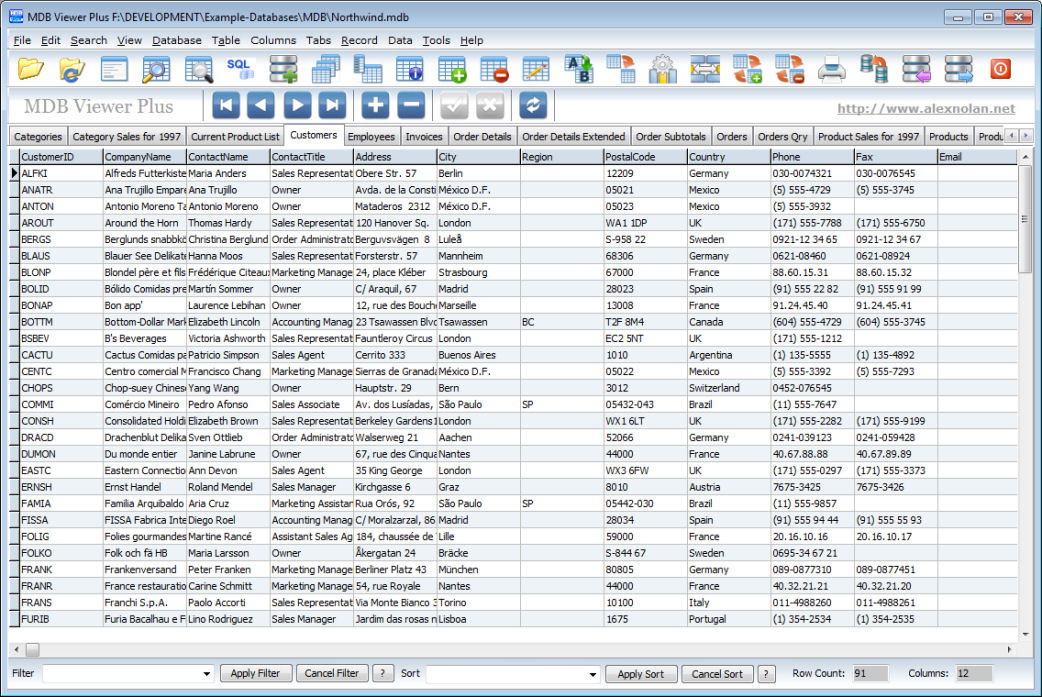Open the Sort dropdown list
The image size is (1042, 697).
(x=596, y=673)
